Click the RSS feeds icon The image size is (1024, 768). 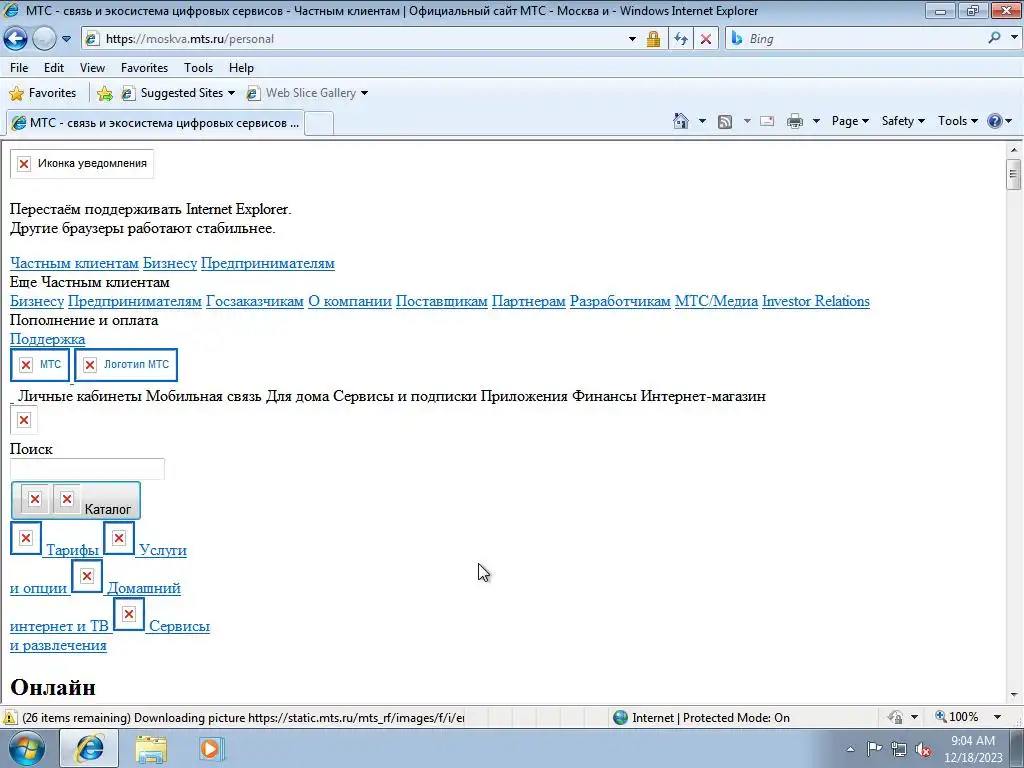[725, 121]
